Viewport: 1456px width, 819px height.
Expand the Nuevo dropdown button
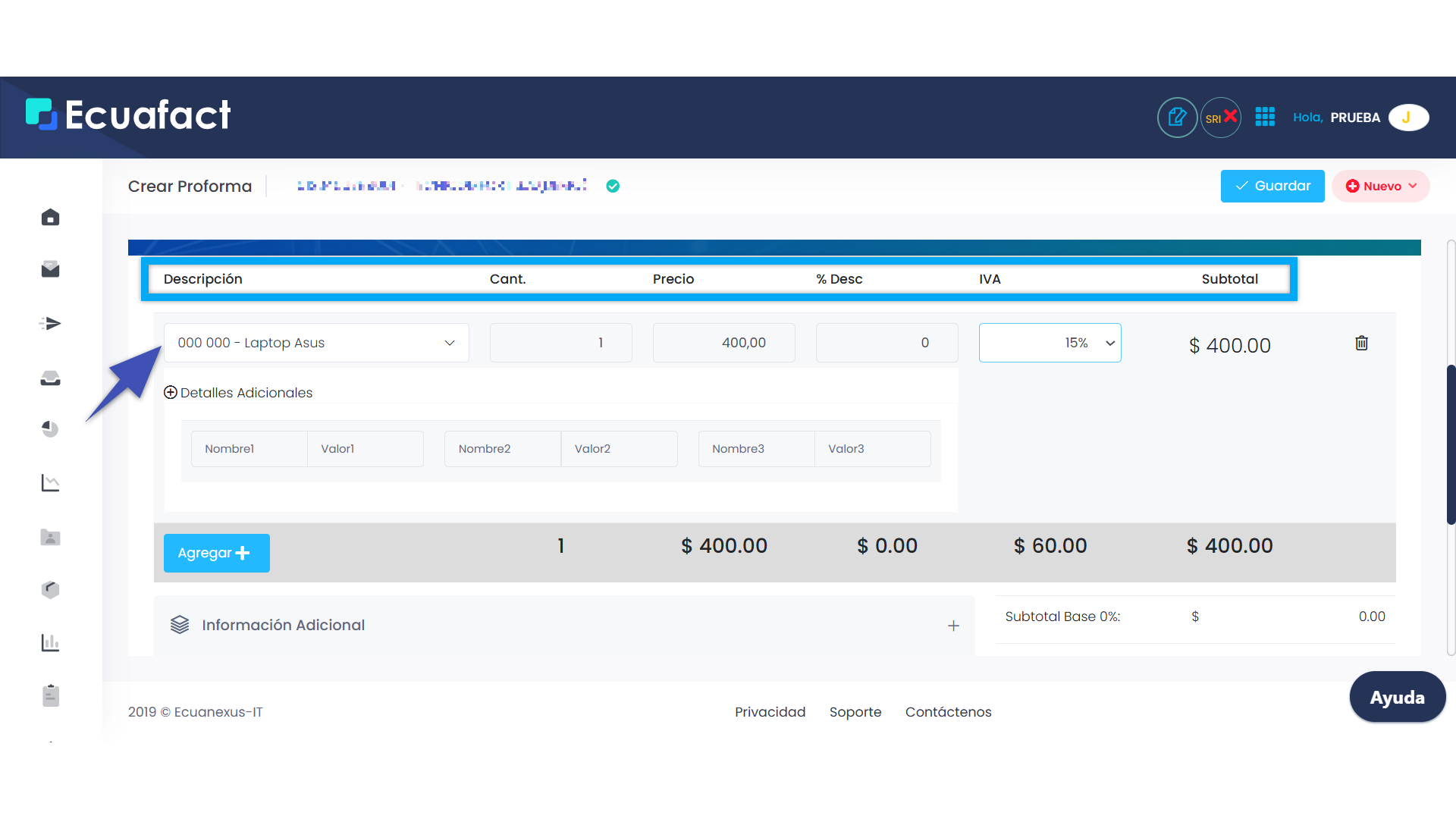(x=1381, y=187)
